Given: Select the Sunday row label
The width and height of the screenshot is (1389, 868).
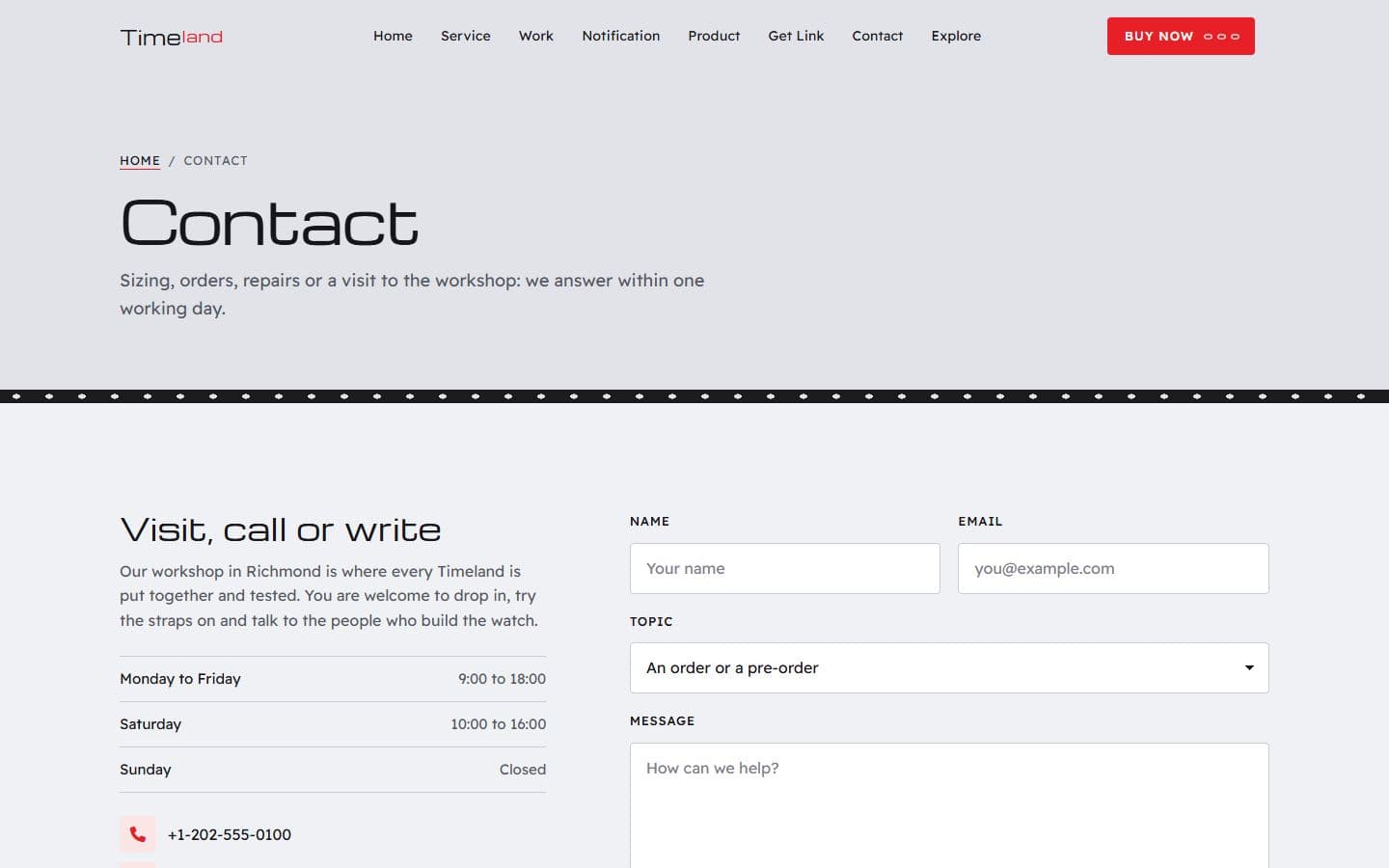Looking at the screenshot, I should click(x=146, y=770).
